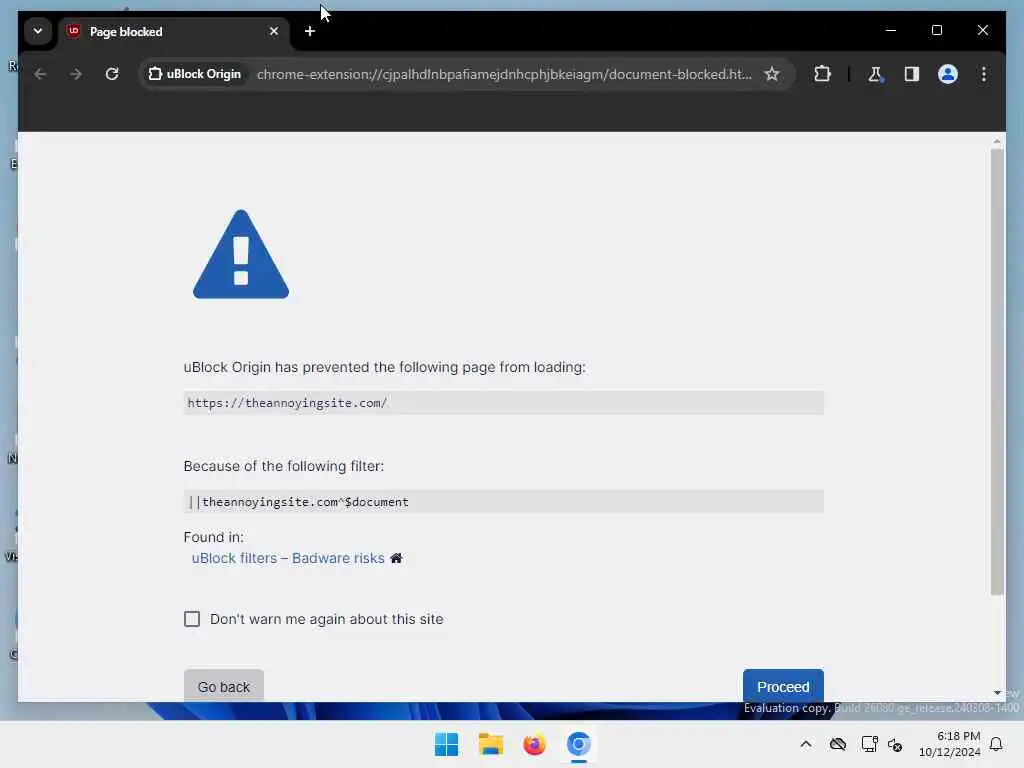This screenshot has height=768, width=1024.
Task: Open the Extensions puzzle icon
Action: coord(822,74)
